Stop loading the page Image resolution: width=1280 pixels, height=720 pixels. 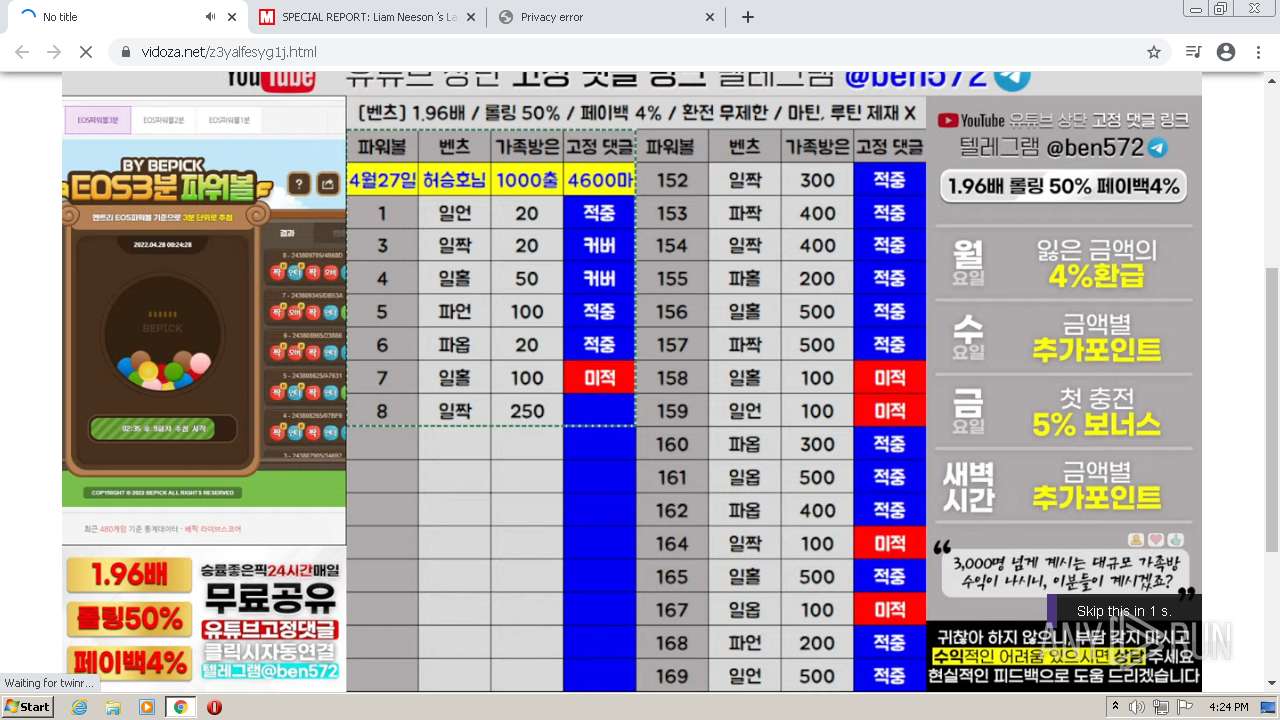point(86,52)
